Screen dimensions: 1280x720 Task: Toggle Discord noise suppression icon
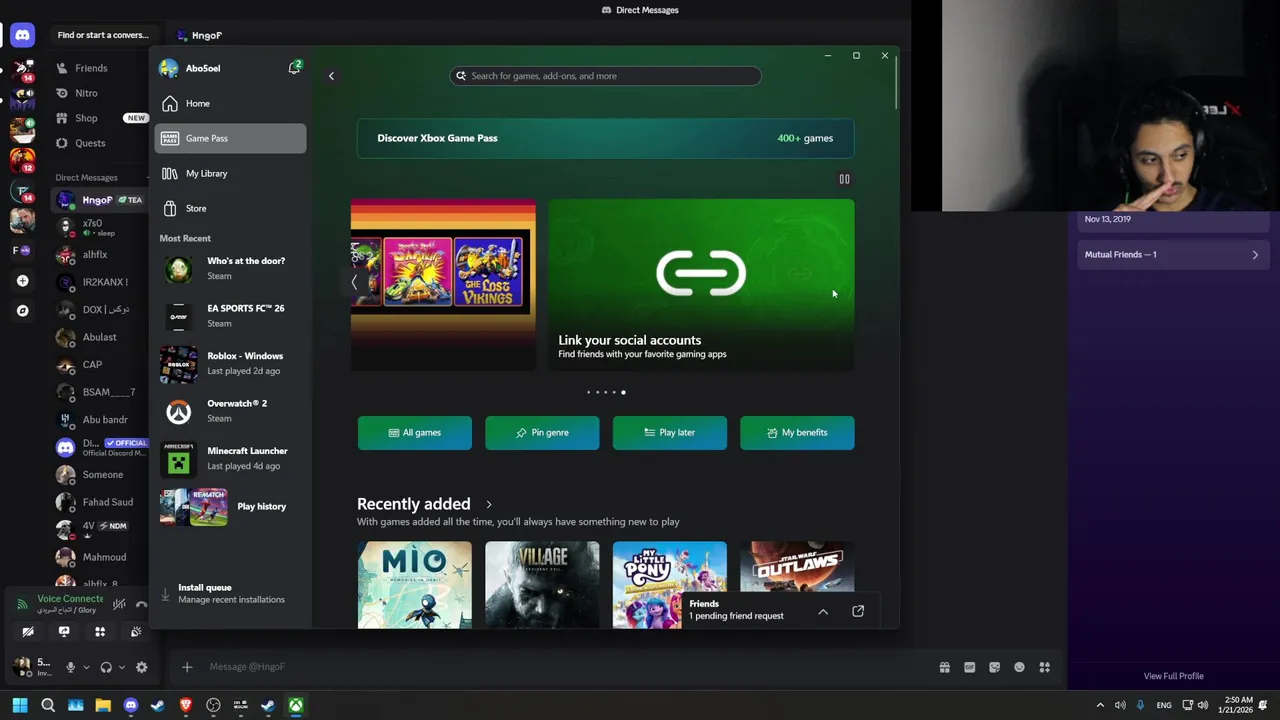click(119, 603)
